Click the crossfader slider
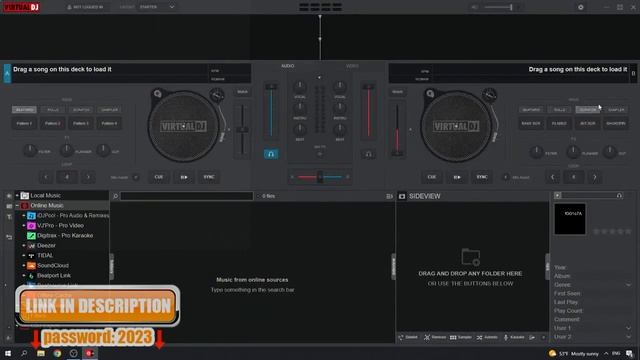This screenshot has width=640, height=360. point(320,177)
